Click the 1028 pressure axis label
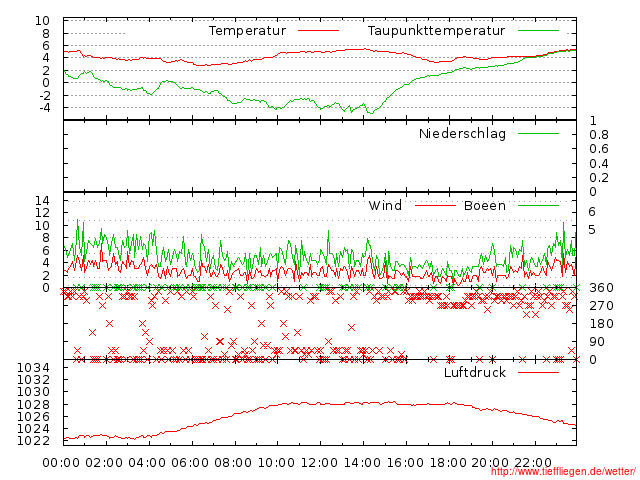This screenshot has width=640, height=480. click(33, 404)
